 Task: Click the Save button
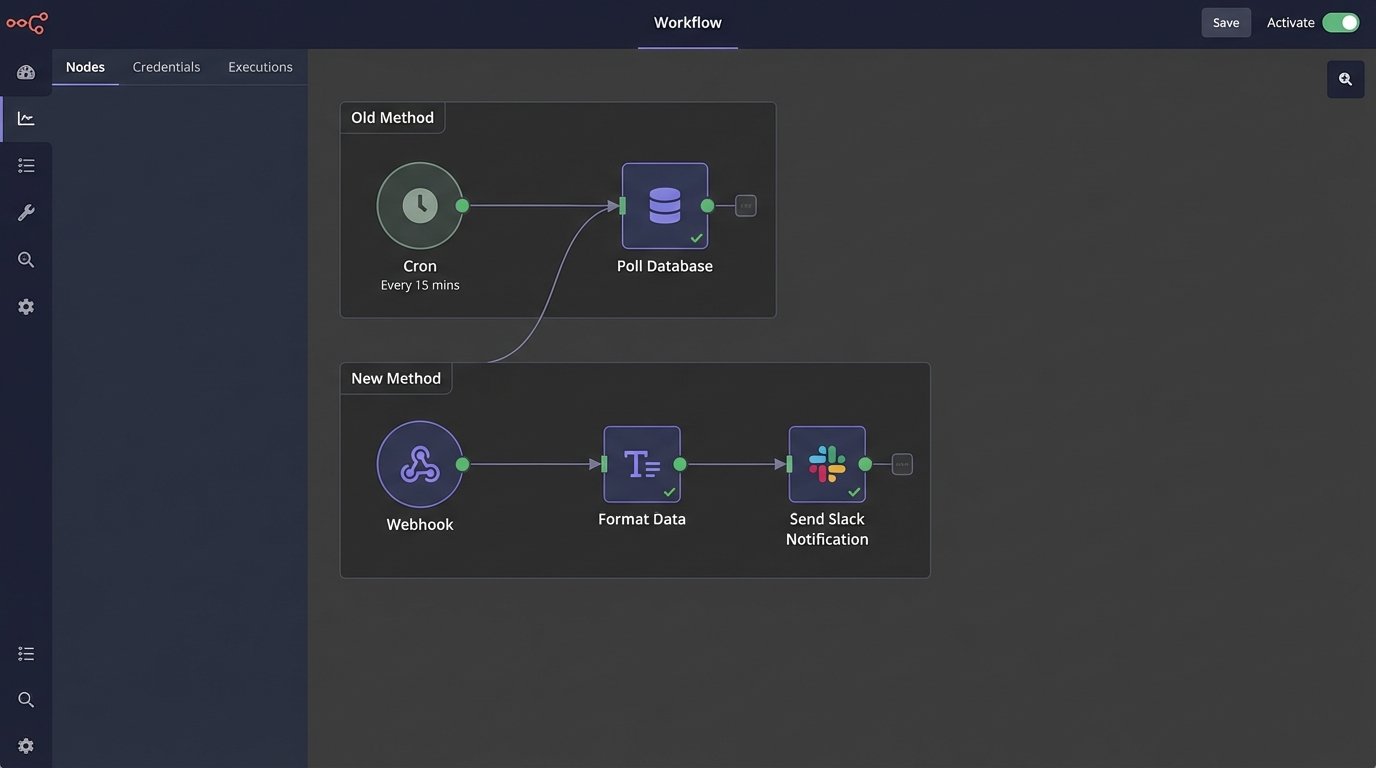[x=1226, y=22]
